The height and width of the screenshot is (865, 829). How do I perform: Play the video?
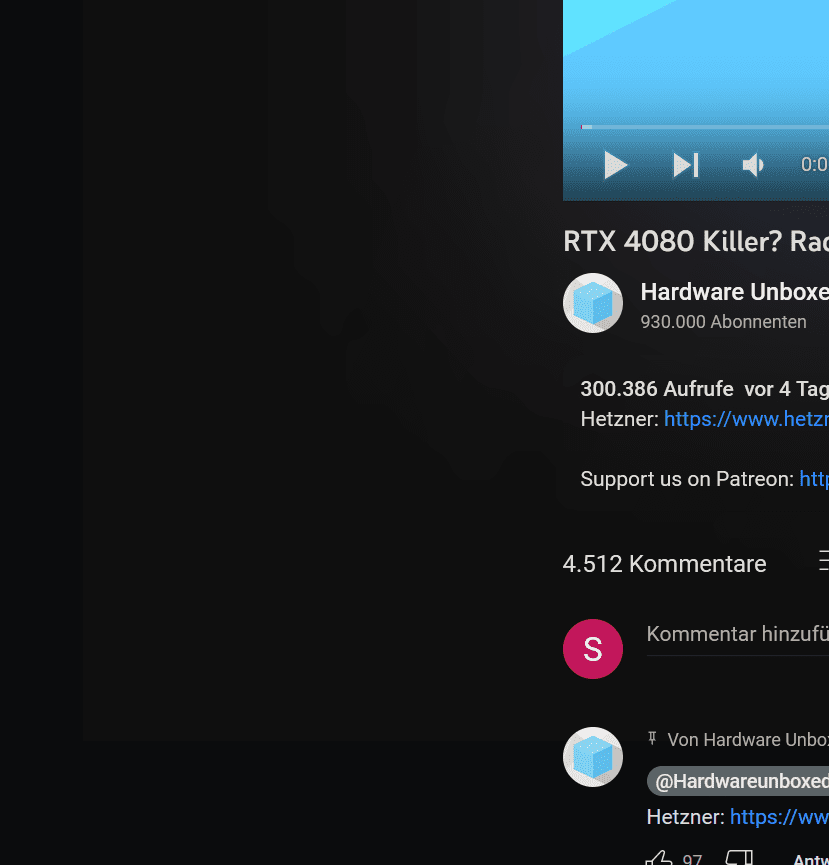tap(616, 165)
